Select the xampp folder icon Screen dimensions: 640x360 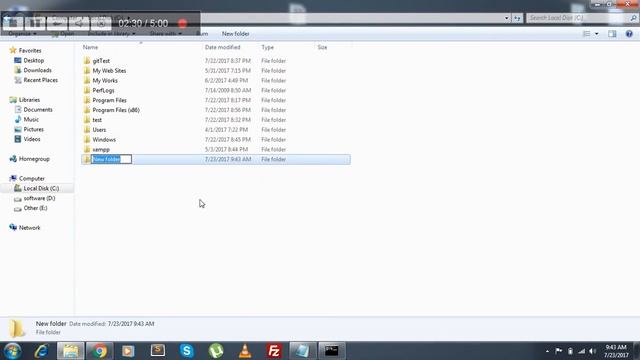(87, 149)
